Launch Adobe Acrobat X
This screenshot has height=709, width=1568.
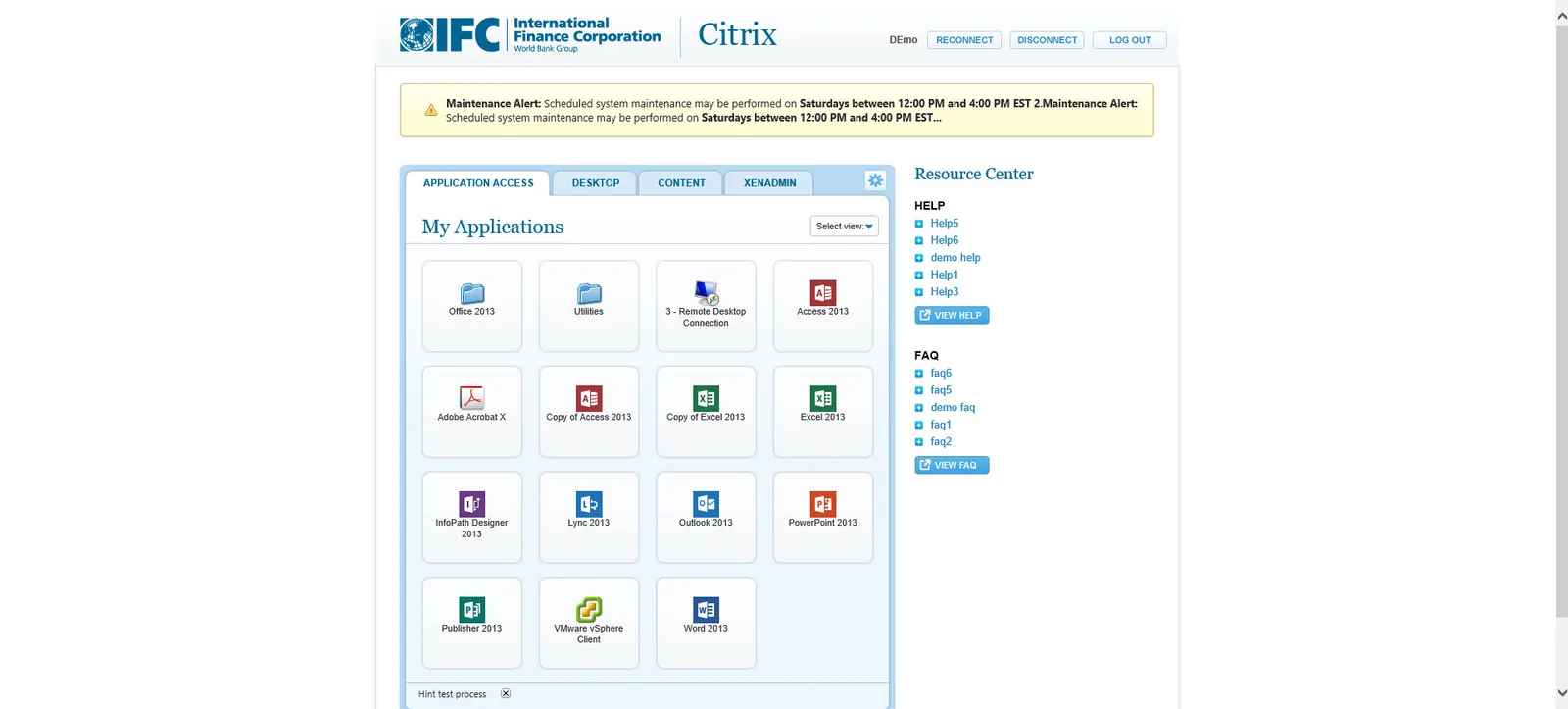click(x=471, y=412)
